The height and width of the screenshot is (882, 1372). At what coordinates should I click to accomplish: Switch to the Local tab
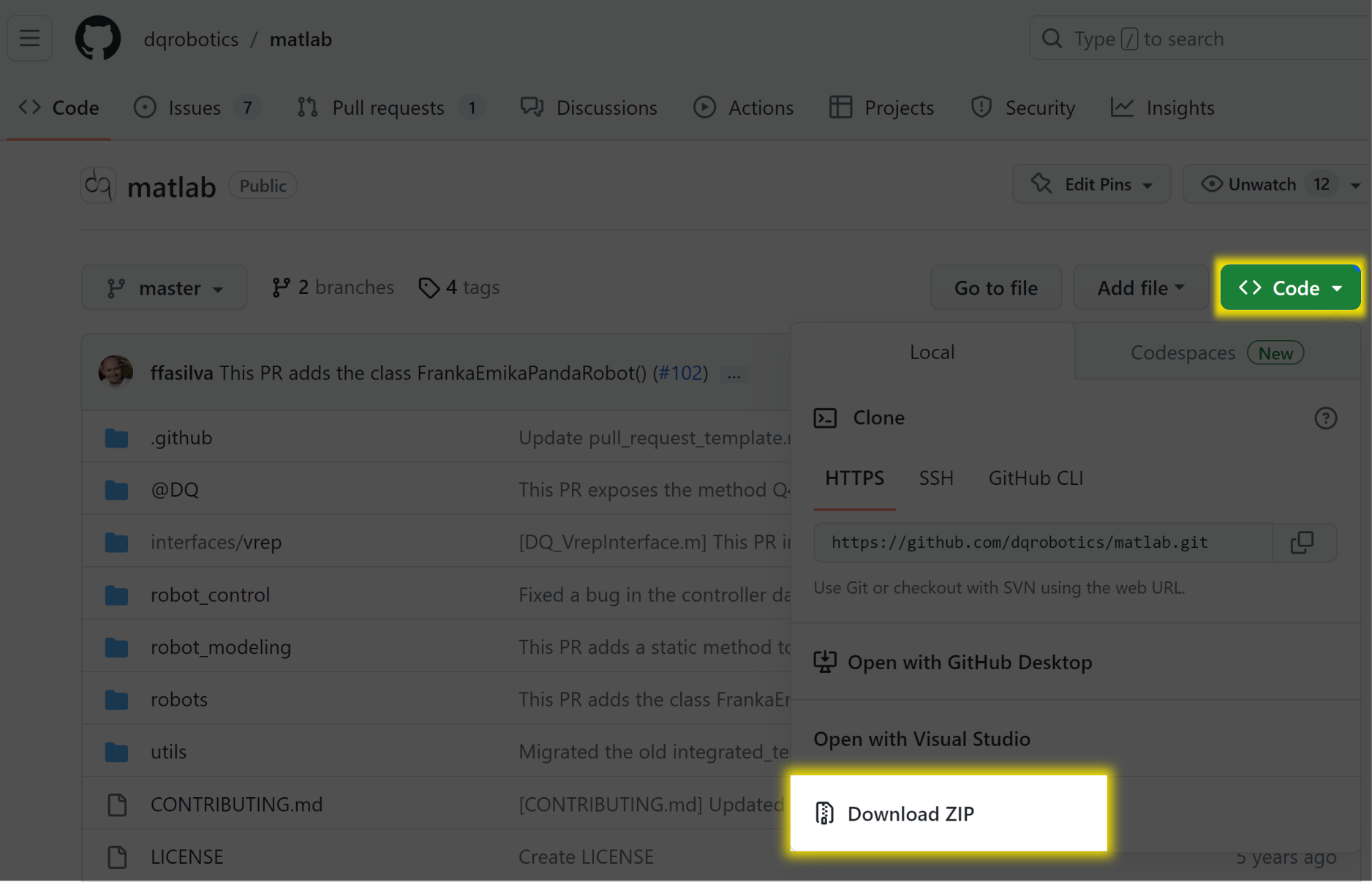click(x=932, y=352)
